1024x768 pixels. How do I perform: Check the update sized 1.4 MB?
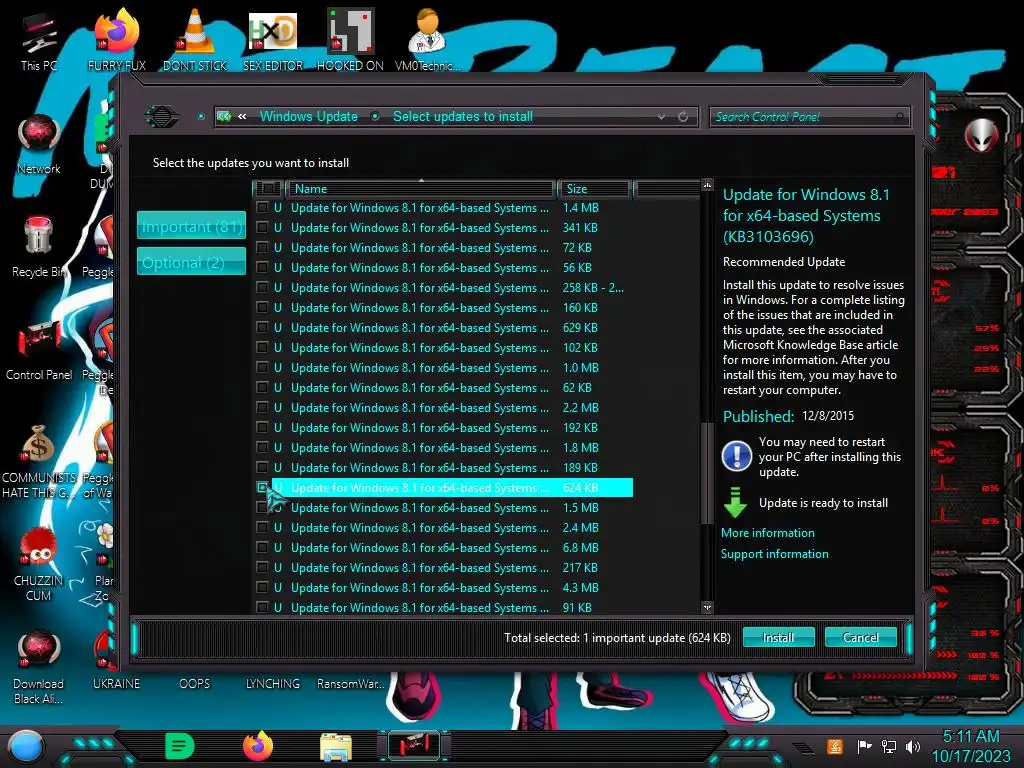tap(262, 208)
